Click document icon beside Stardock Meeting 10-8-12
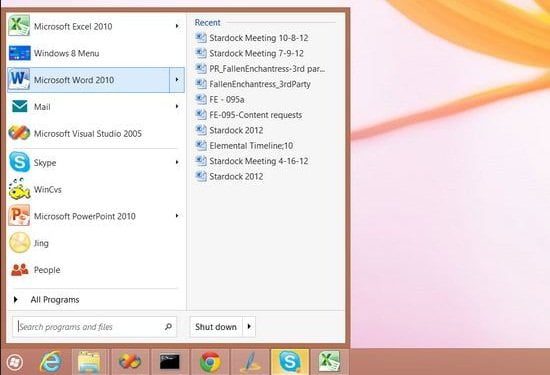Viewport: 550px width, 375px height. click(x=201, y=37)
